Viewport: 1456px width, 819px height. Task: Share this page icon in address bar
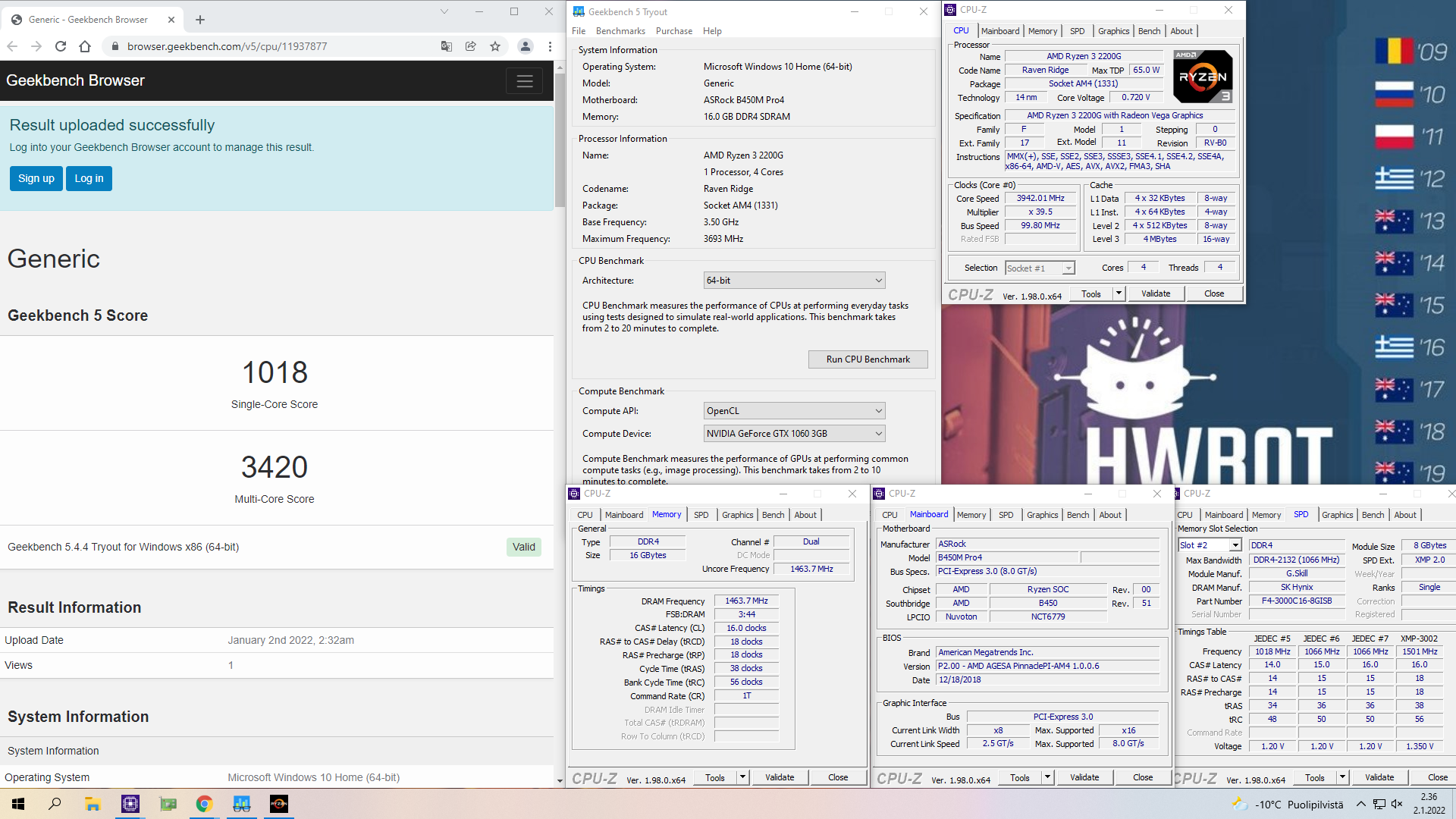click(x=471, y=46)
